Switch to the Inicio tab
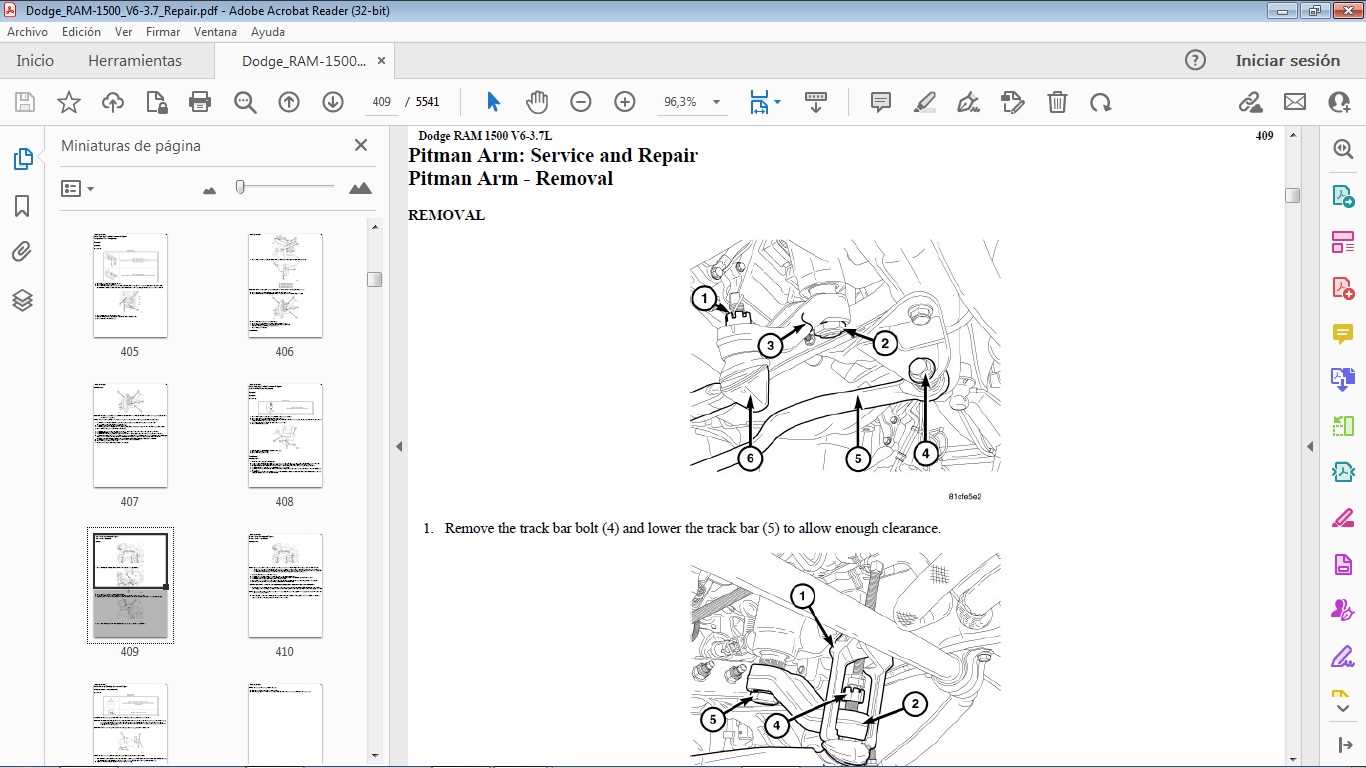 click(35, 60)
